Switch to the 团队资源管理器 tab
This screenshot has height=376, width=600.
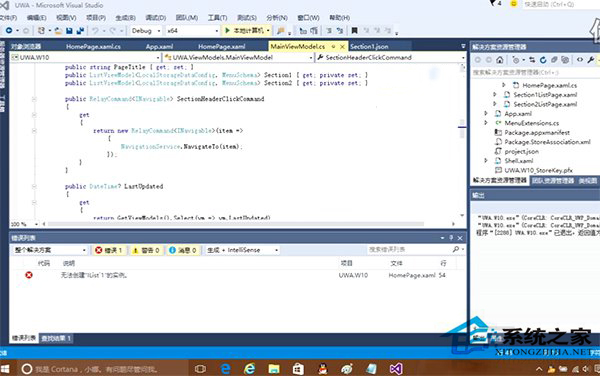tap(553, 181)
